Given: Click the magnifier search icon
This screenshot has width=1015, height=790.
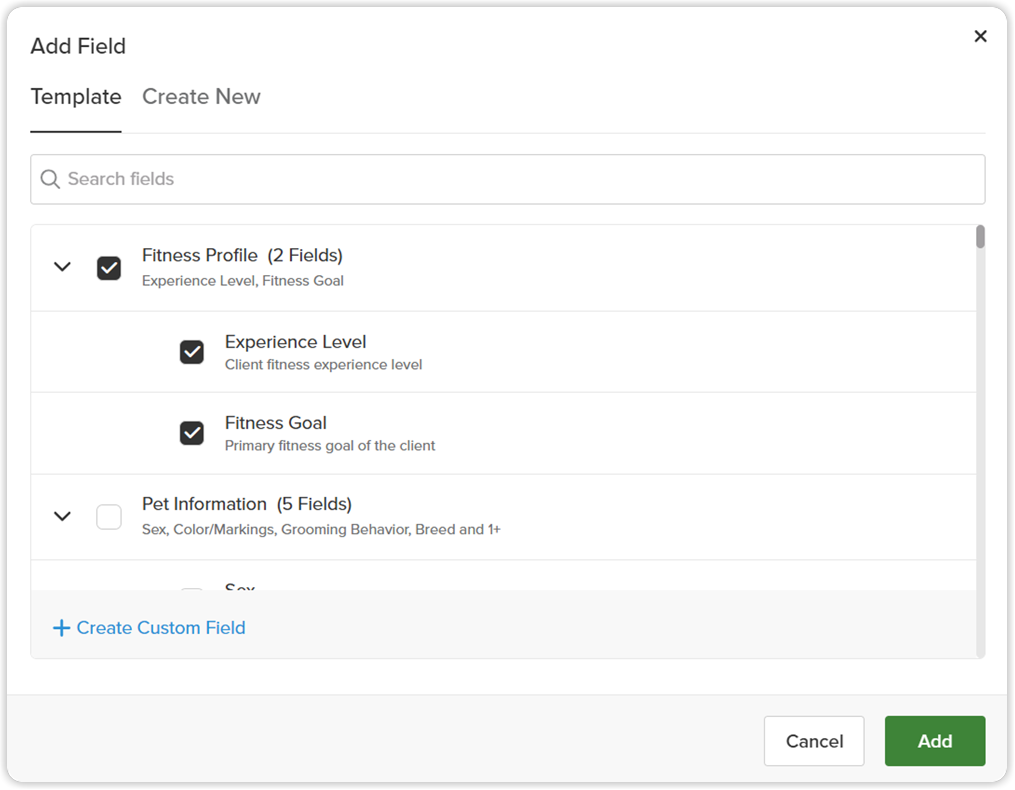Looking at the screenshot, I should pyautogui.click(x=50, y=179).
